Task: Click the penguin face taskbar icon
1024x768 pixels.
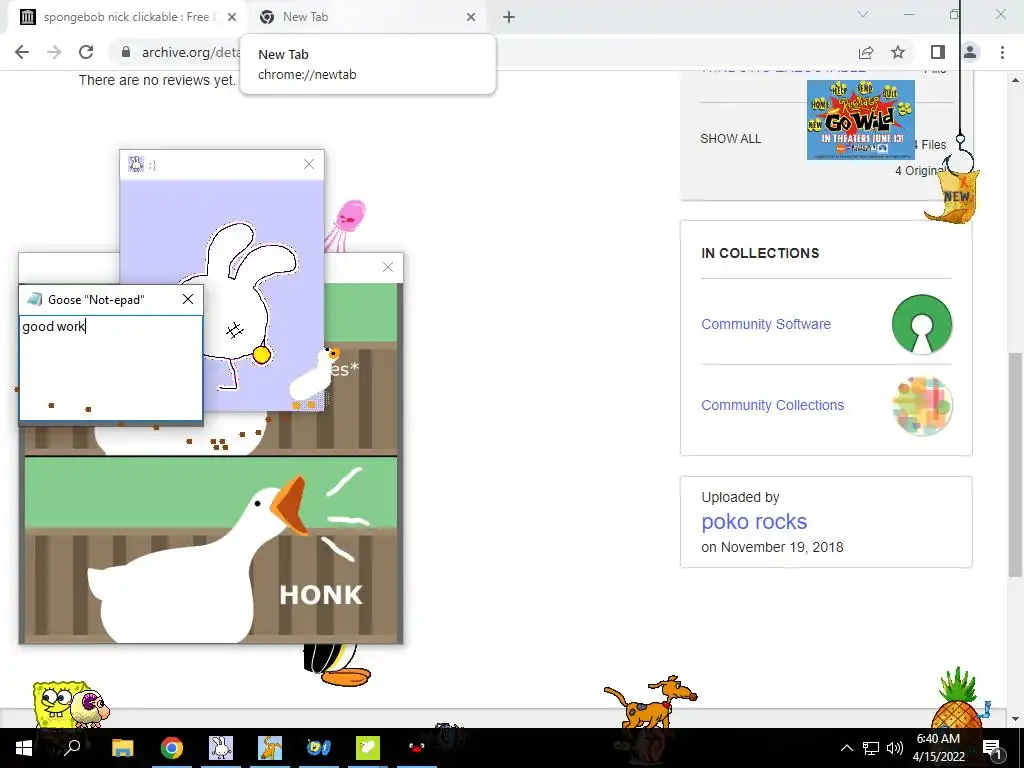Action: (x=417, y=748)
